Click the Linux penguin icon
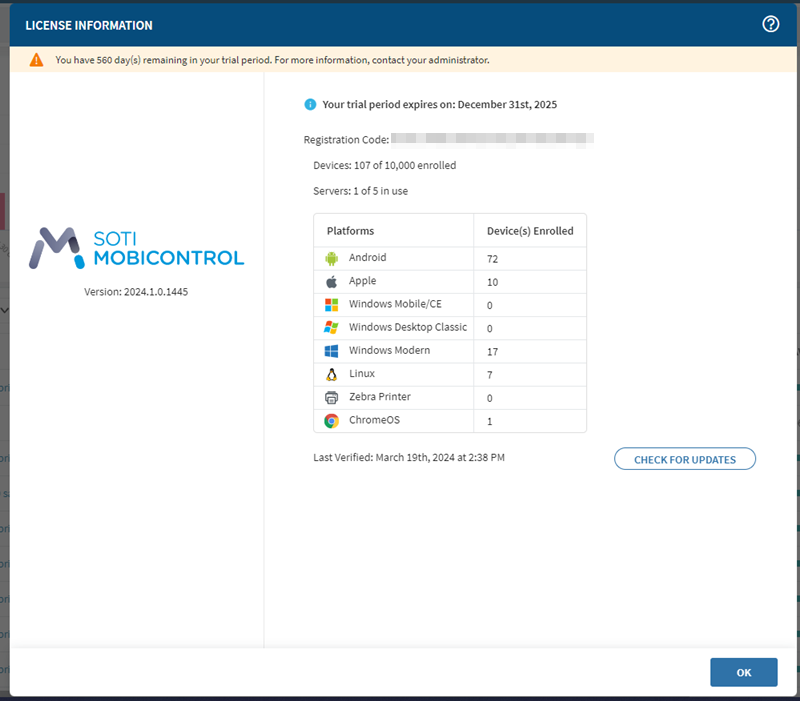The width and height of the screenshot is (800, 701). pos(331,374)
